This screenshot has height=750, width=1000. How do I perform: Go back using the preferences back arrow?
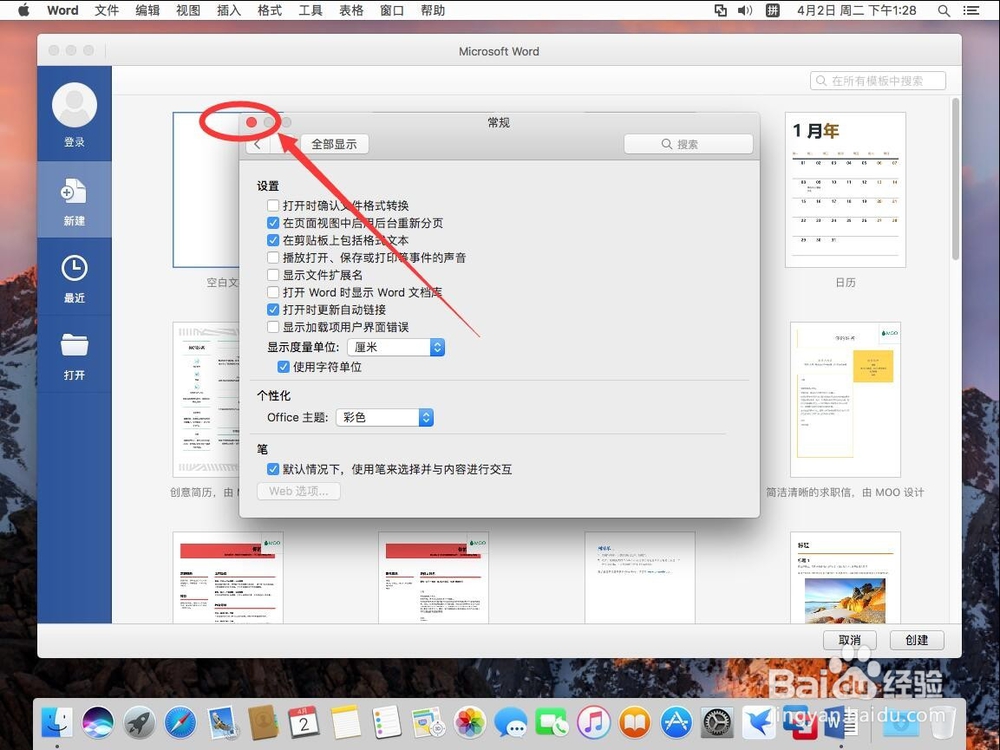(x=257, y=144)
